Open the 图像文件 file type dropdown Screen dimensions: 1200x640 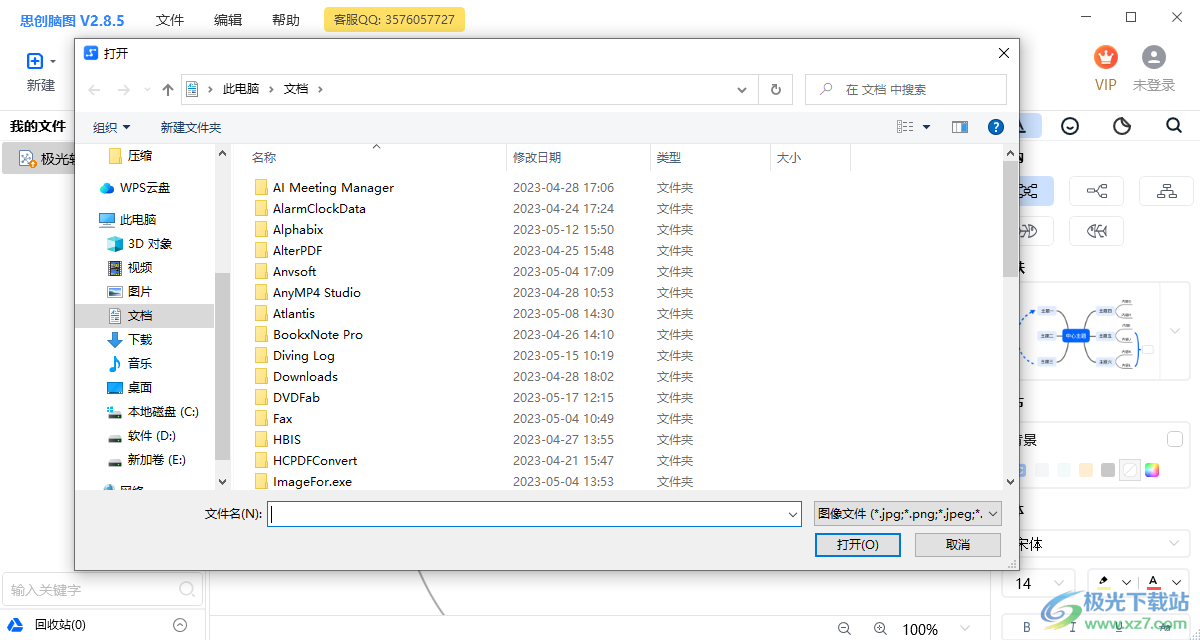coord(908,514)
